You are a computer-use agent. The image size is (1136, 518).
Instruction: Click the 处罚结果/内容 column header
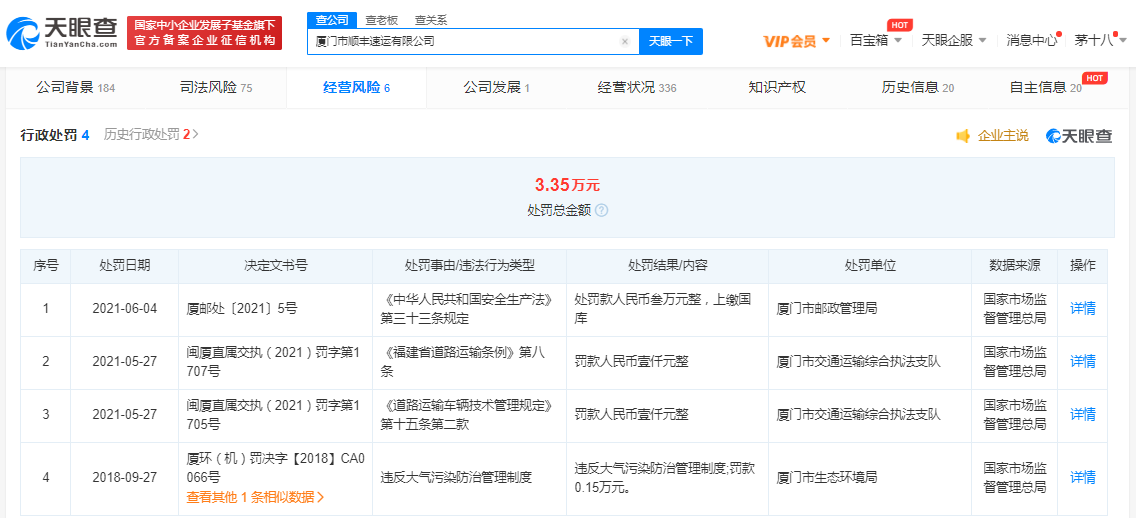point(667,265)
